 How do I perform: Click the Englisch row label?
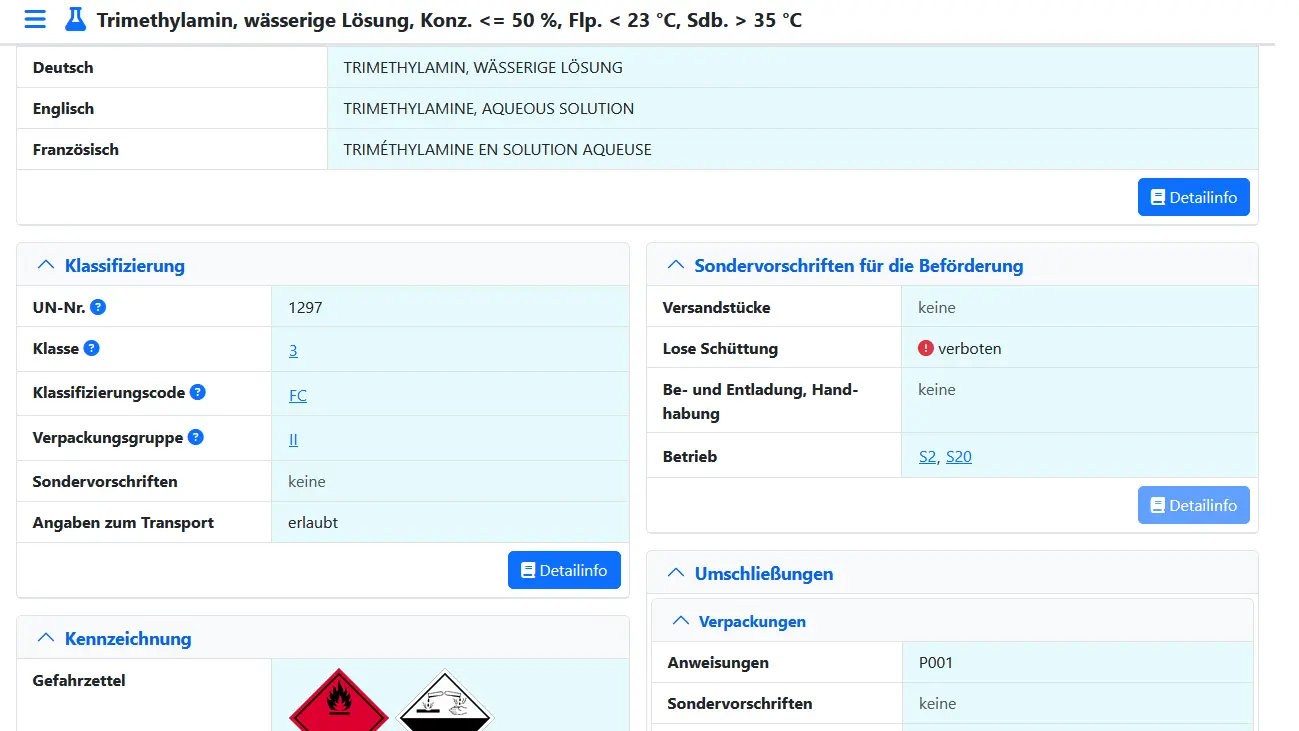click(63, 108)
